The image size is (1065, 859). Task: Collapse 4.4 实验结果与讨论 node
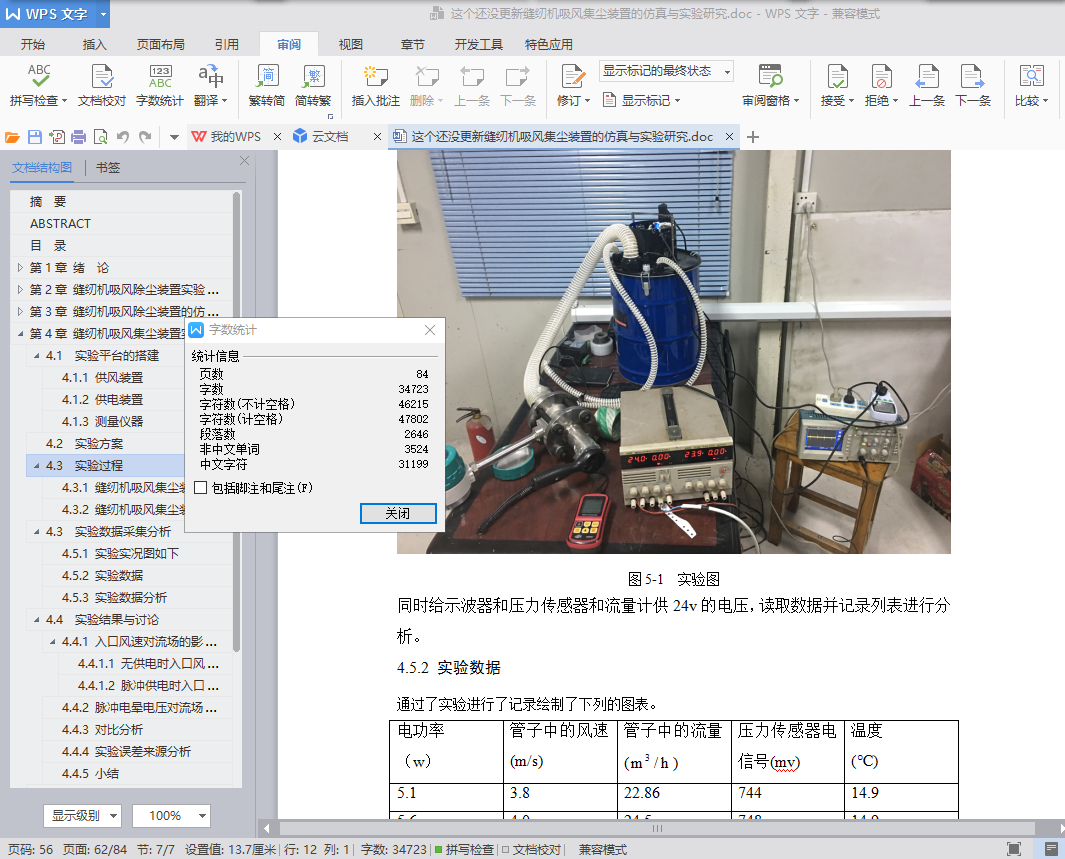click(x=37, y=619)
